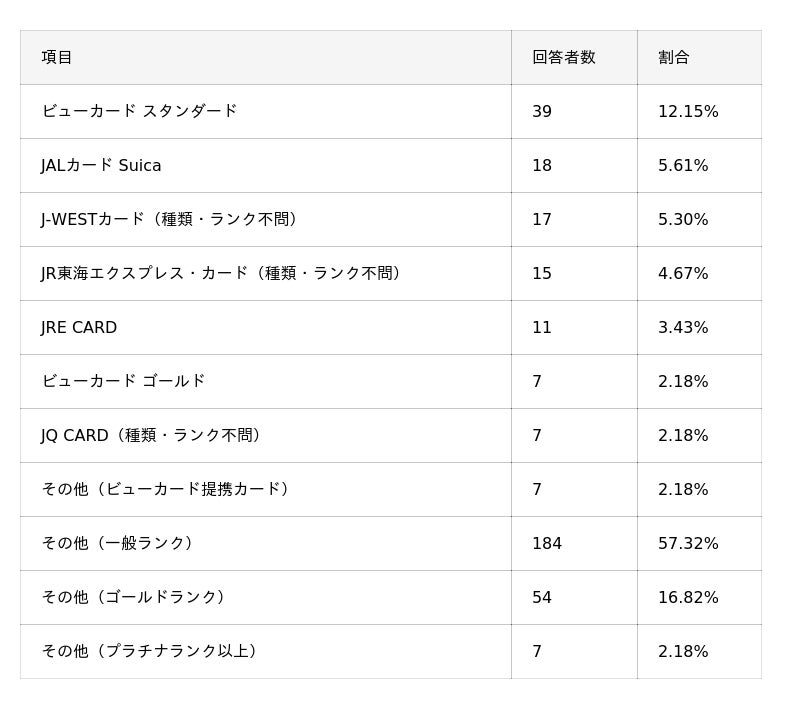The image size is (800, 709).
Task: Click the 16.82% percentage cell
Action: [x=688, y=597]
